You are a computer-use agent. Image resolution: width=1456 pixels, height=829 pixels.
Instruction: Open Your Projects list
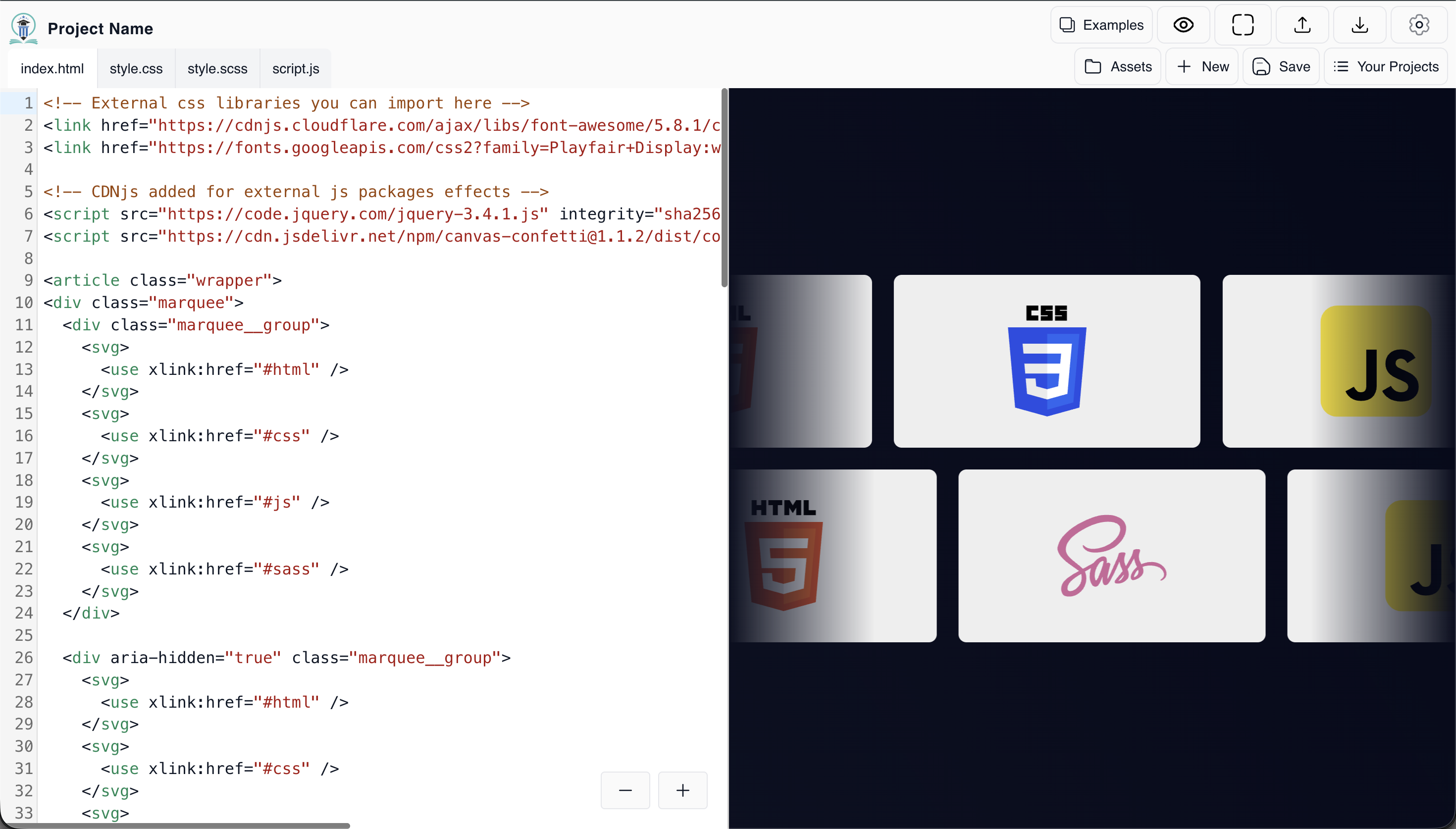click(x=1386, y=67)
